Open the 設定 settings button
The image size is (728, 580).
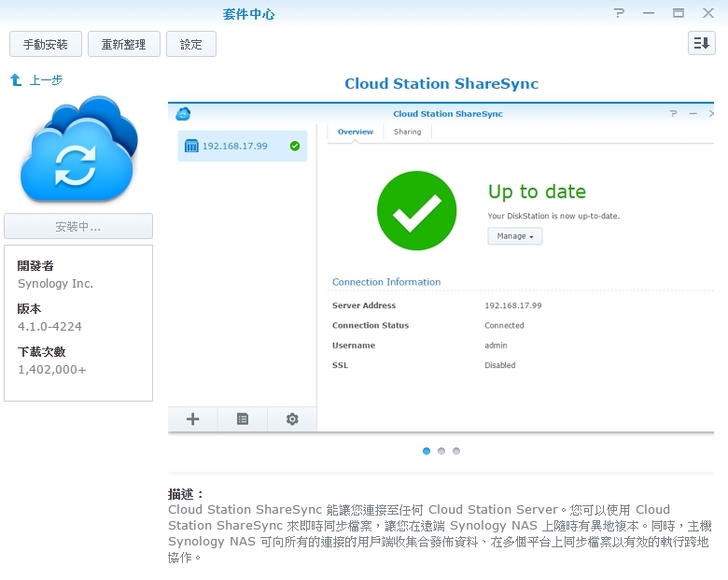click(x=191, y=44)
